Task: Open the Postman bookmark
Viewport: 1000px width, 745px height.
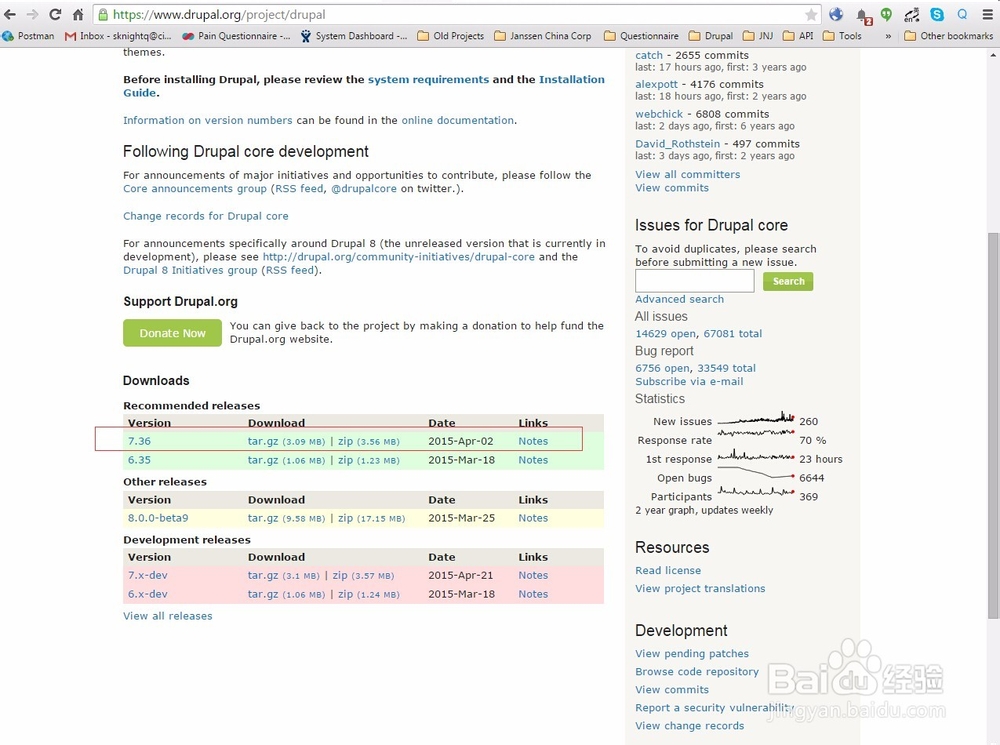Action: [x=29, y=36]
